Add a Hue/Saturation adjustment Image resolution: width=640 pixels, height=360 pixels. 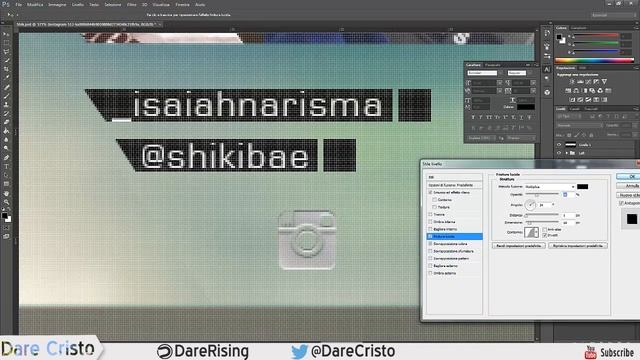click(568, 91)
